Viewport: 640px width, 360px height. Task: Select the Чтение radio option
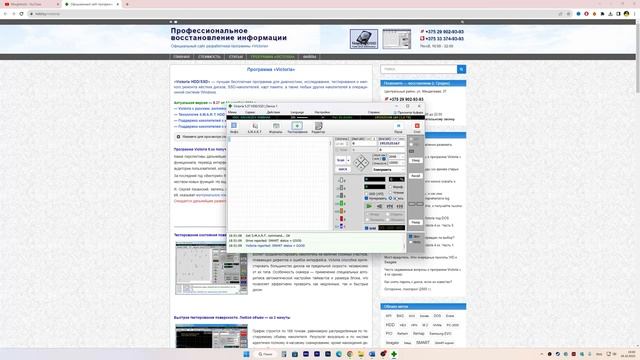(x=396, y=193)
